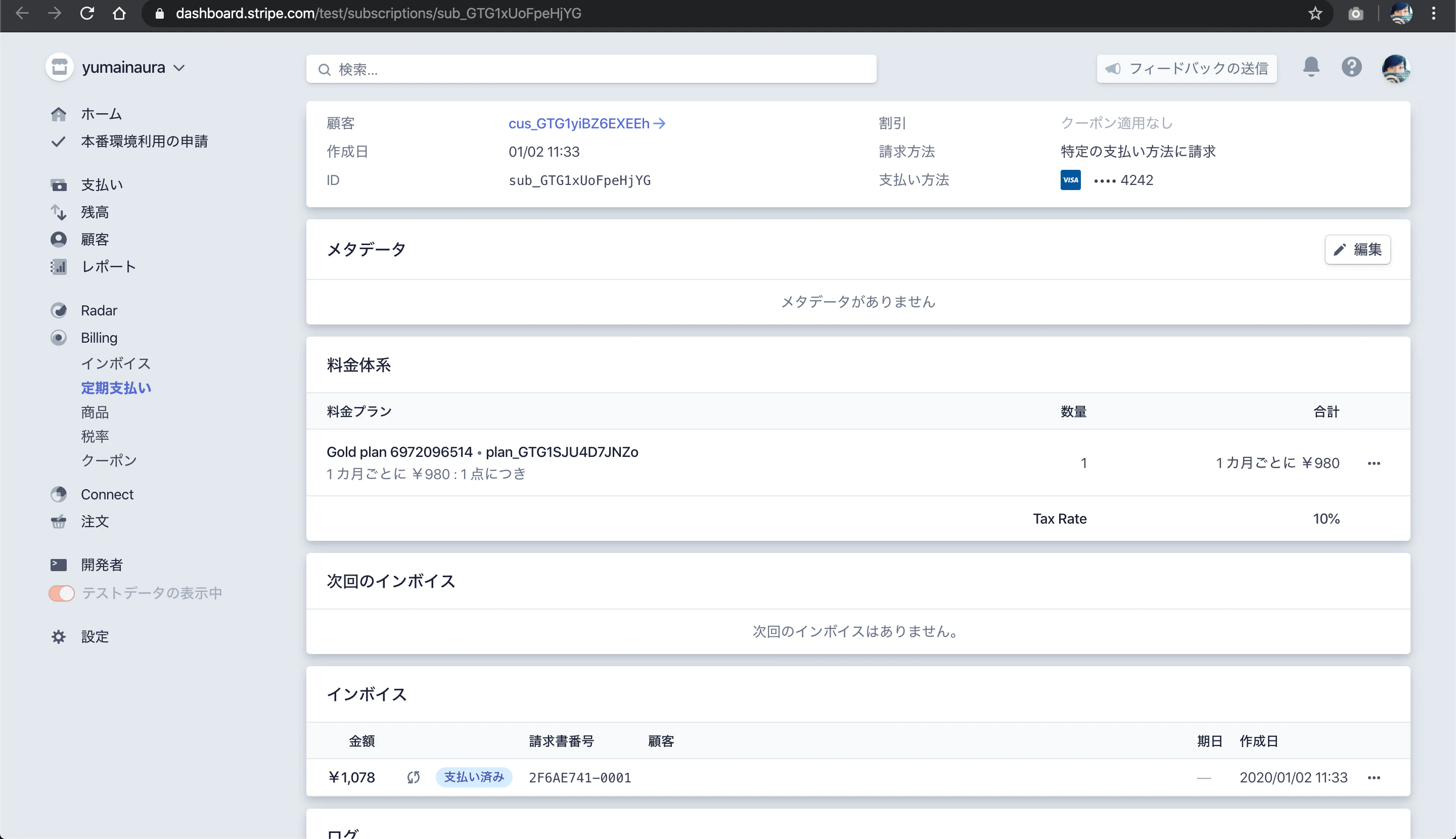Click フィードバックの送信 button
The height and width of the screenshot is (839, 1456).
tap(1186, 69)
